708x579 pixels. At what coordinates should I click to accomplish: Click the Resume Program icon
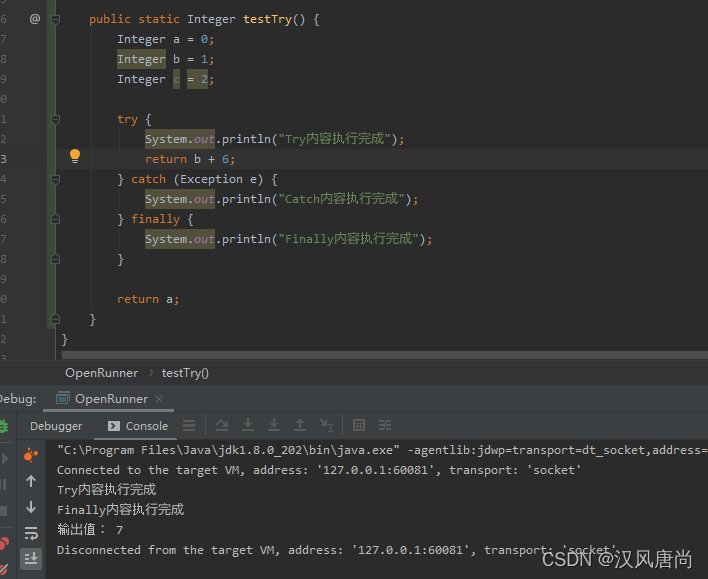pos(5,459)
